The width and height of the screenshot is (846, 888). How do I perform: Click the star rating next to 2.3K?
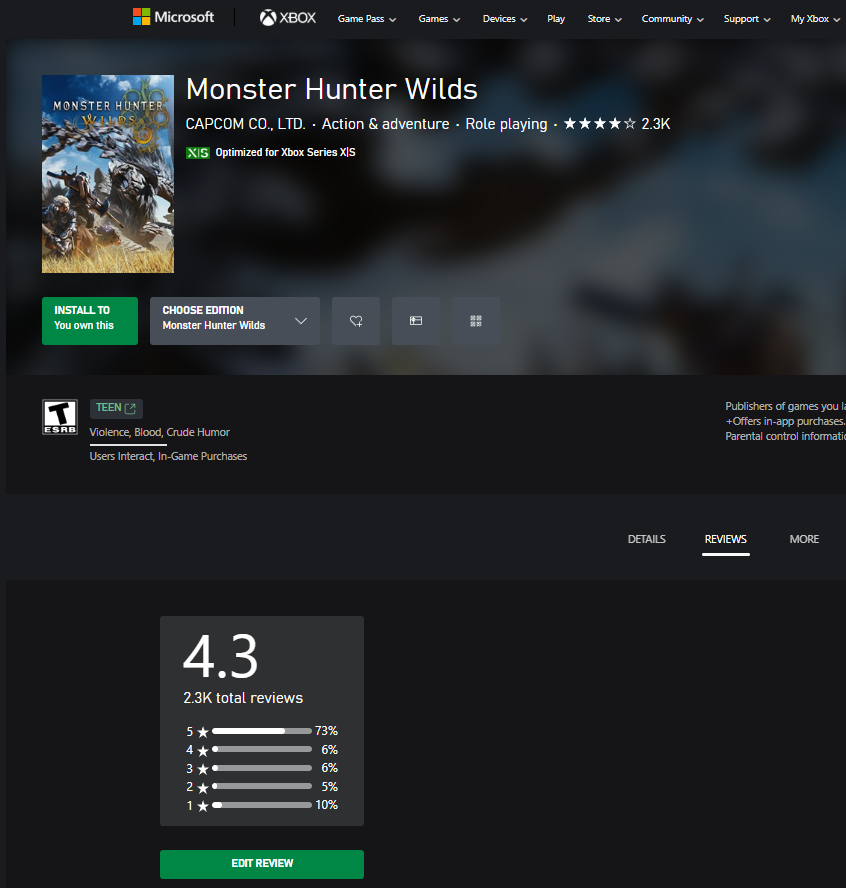coord(600,123)
